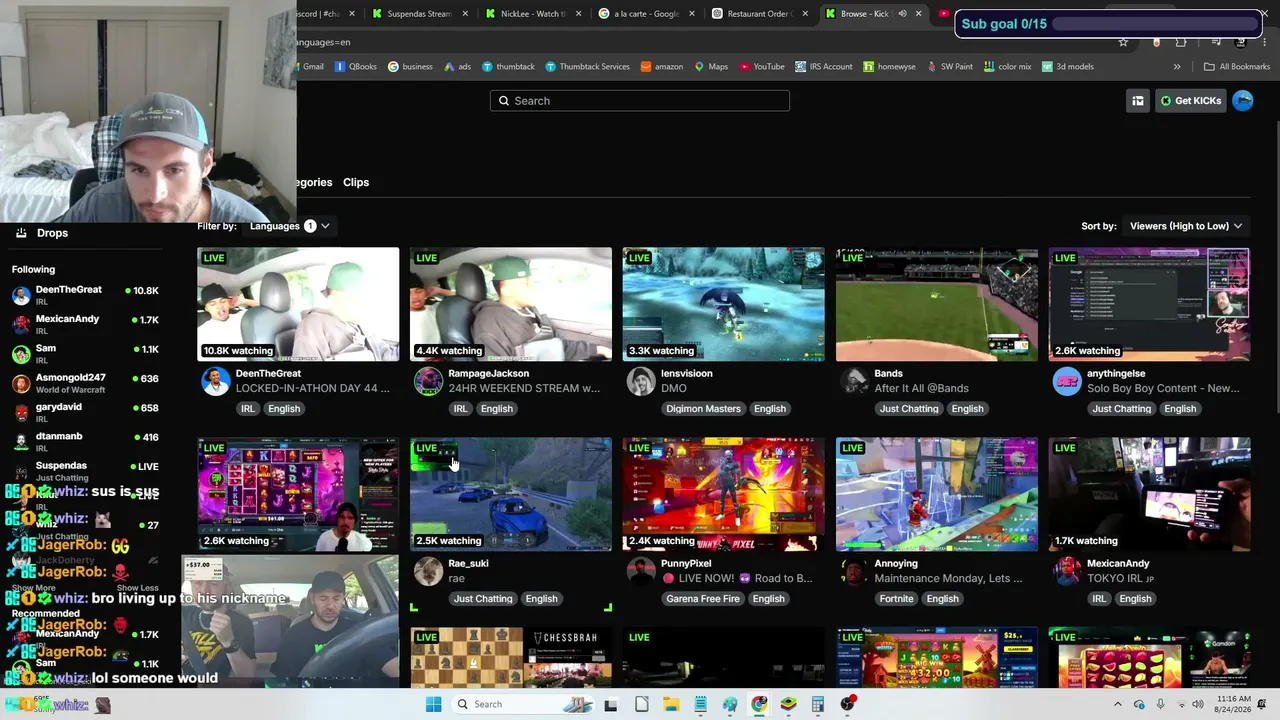
Task: Open the Annoying Fortnite stream thumbnail
Action: 936,494
